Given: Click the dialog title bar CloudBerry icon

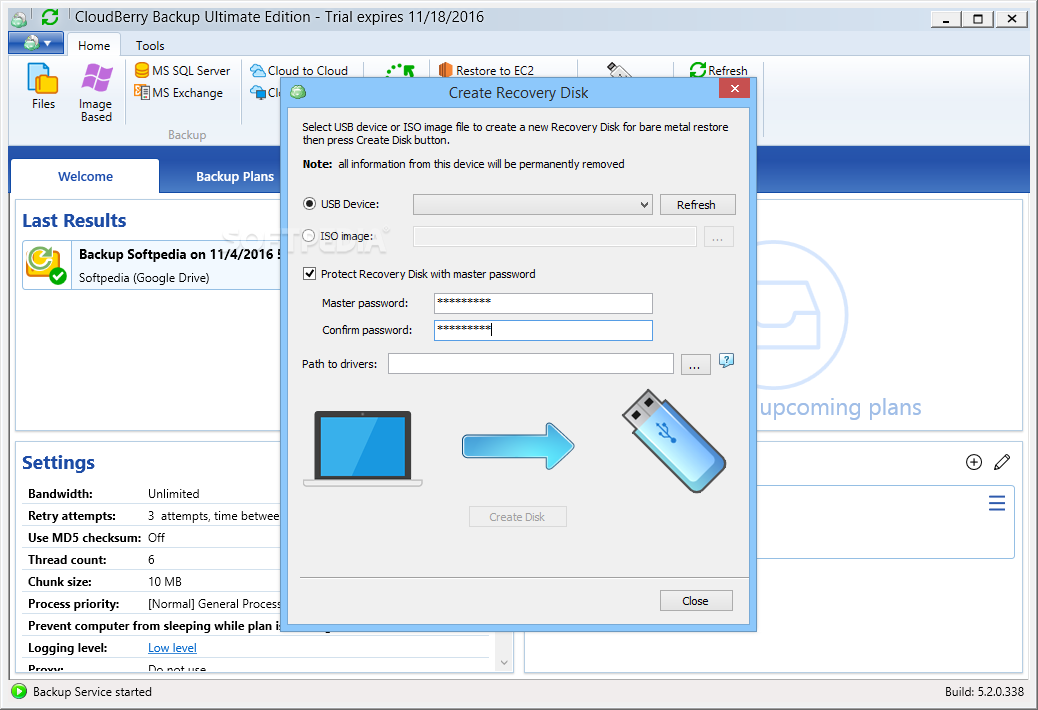Looking at the screenshot, I should click(x=298, y=92).
